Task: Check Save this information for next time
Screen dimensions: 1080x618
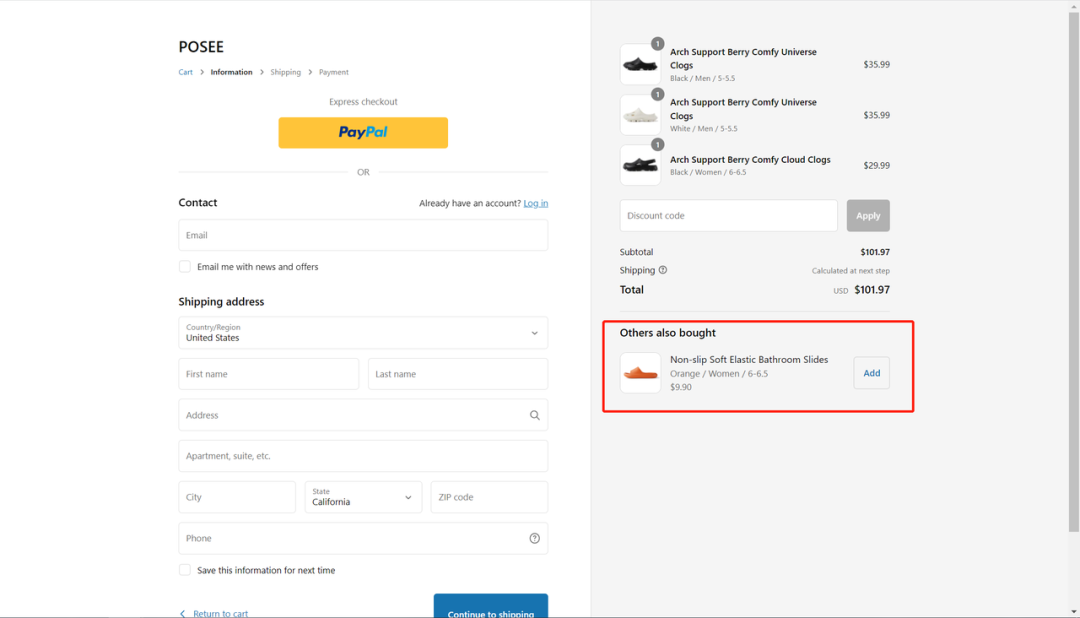Action: [185, 570]
